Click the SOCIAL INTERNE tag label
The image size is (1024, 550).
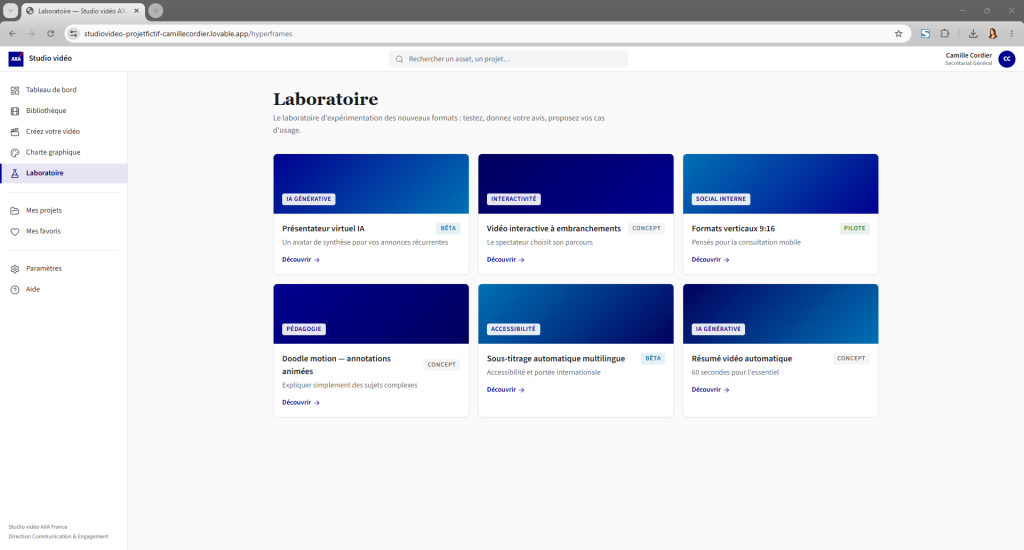pyautogui.click(x=720, y=199)
